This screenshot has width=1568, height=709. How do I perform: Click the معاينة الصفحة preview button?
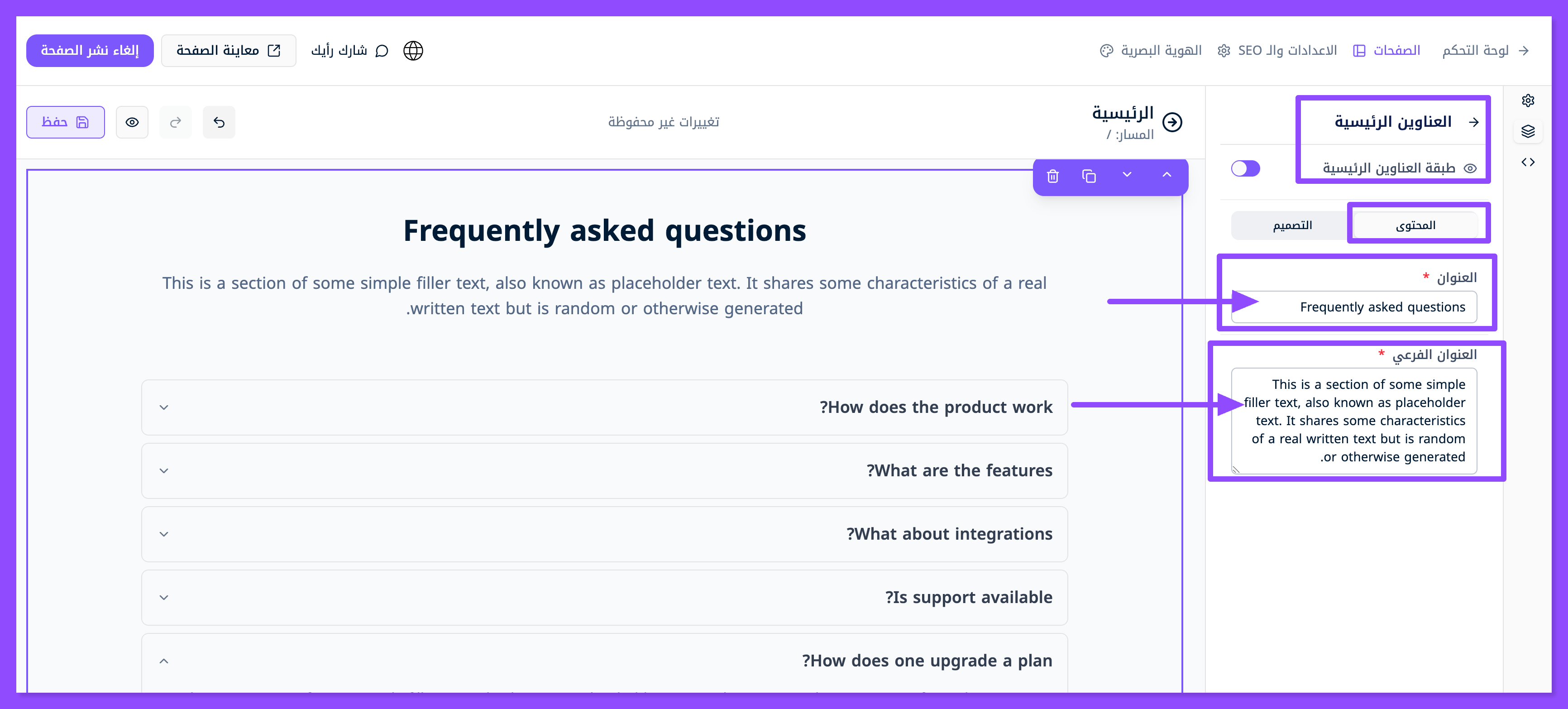click(x=228, y=51)
